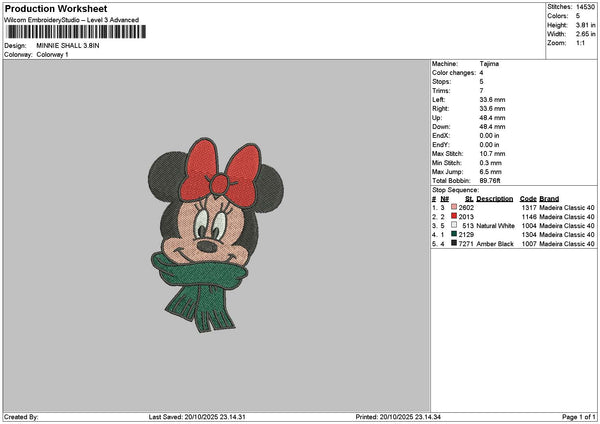
Task: Click the green 2129 thread swatch
Action: [x=454, y=234]
